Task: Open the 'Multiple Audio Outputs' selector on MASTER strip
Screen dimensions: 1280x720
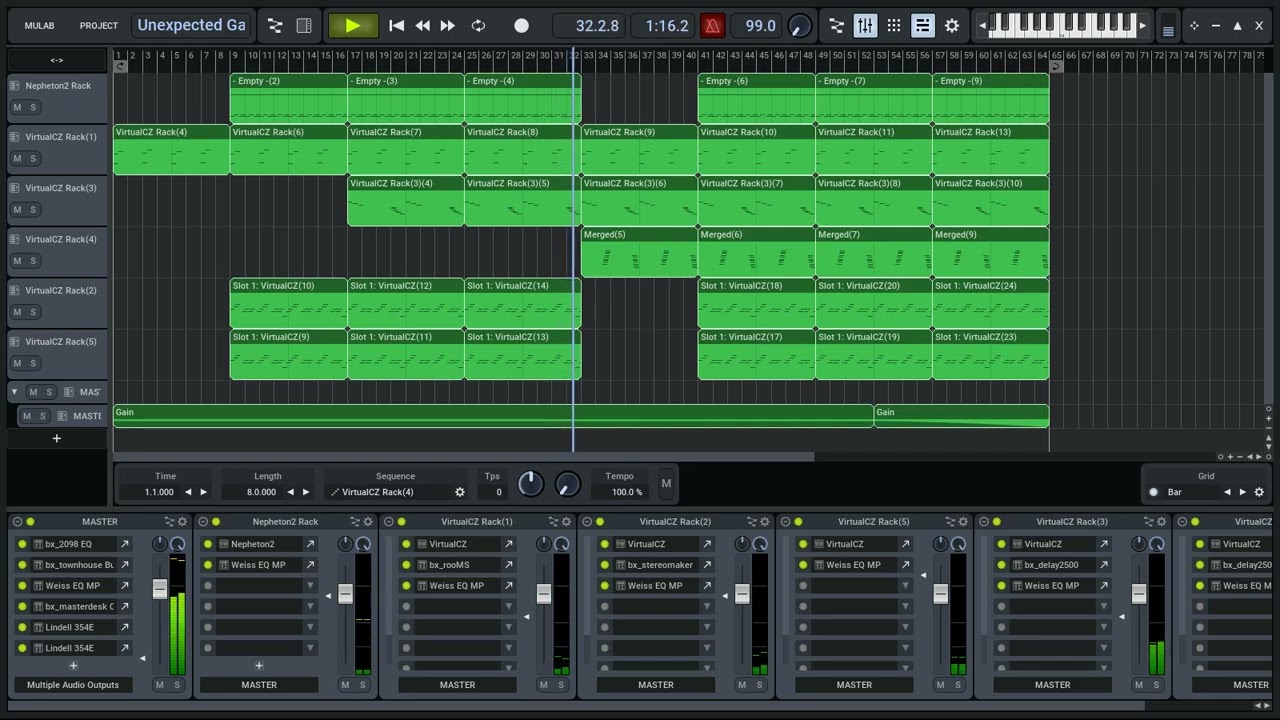Action: click(x=73, y=685)
